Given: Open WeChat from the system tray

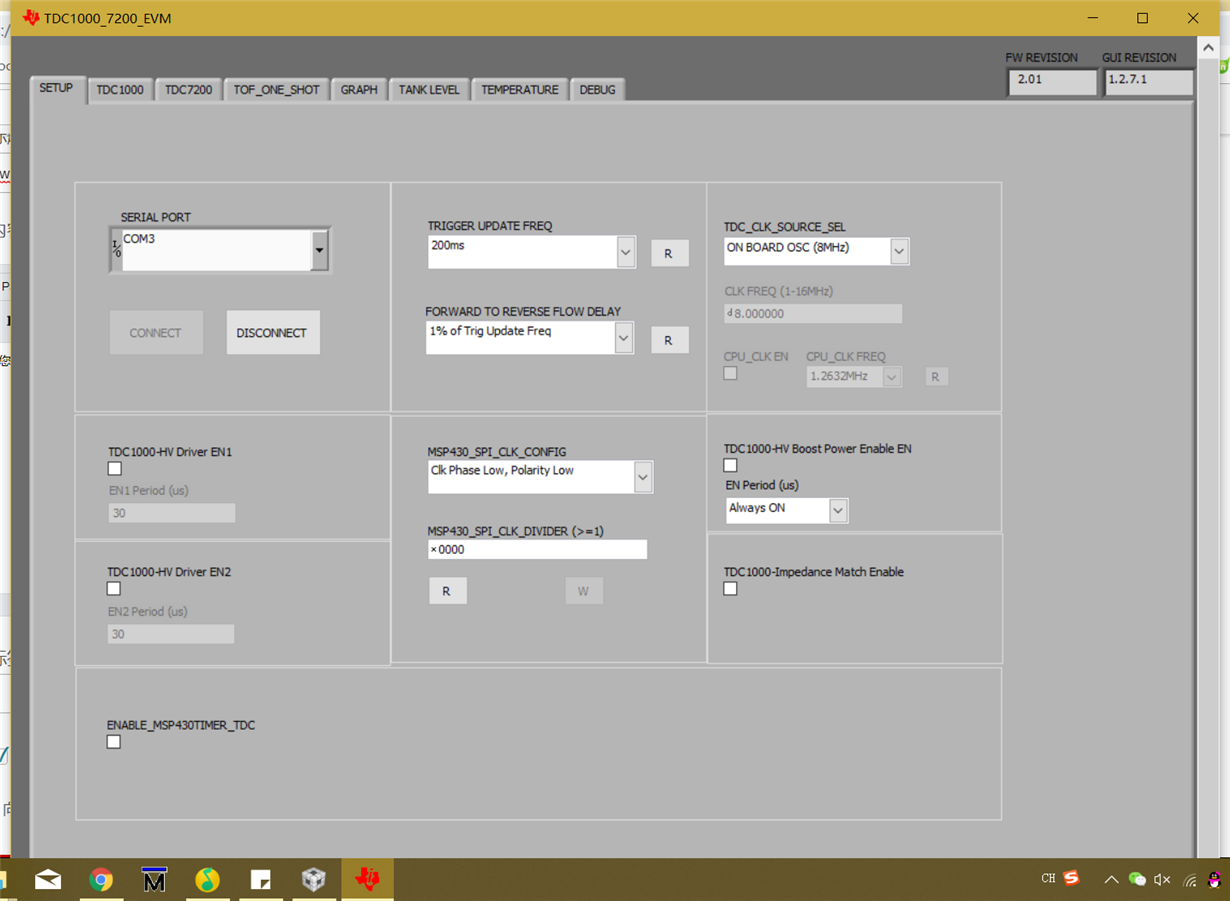Looking at the screenshot, I should pos(1136,880).
